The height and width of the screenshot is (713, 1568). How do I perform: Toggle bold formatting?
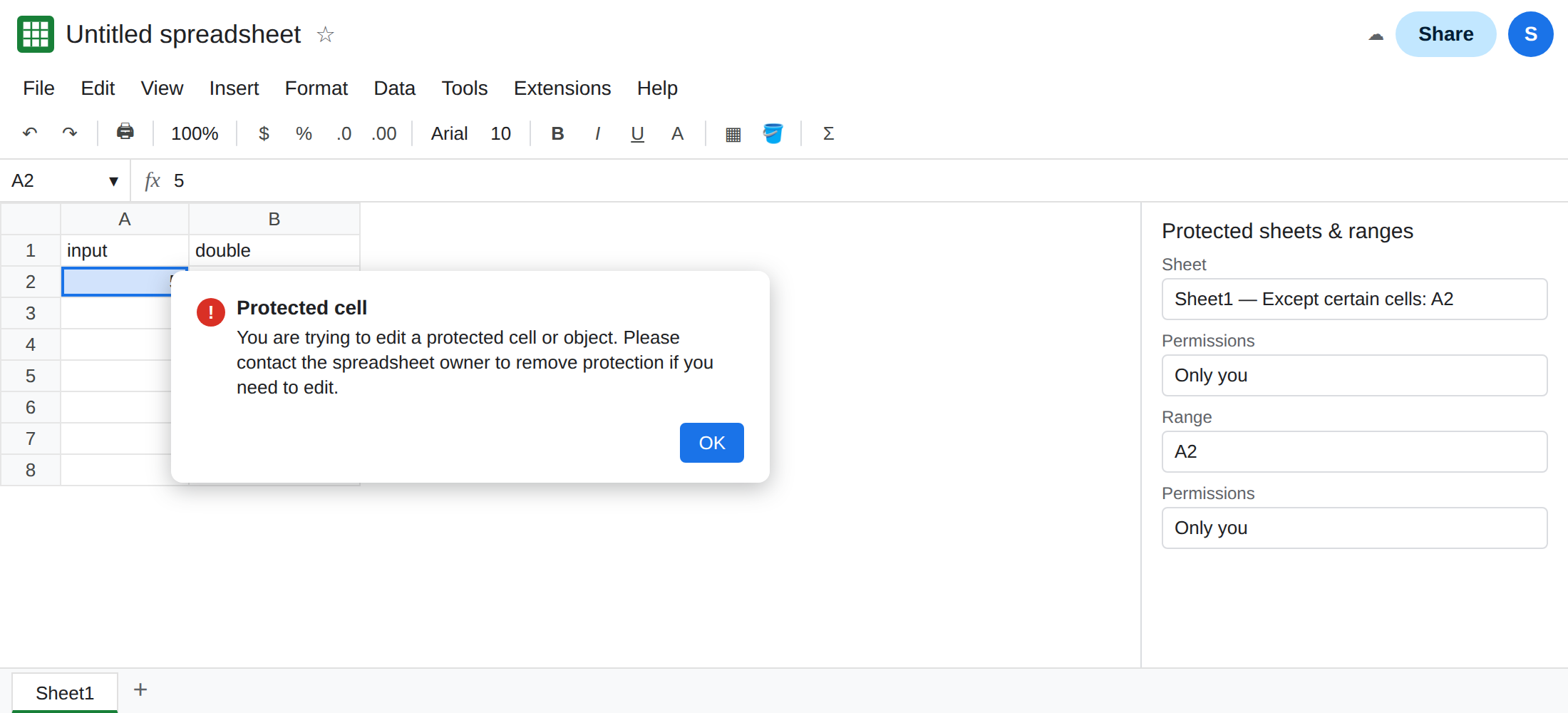pos(557,133)
